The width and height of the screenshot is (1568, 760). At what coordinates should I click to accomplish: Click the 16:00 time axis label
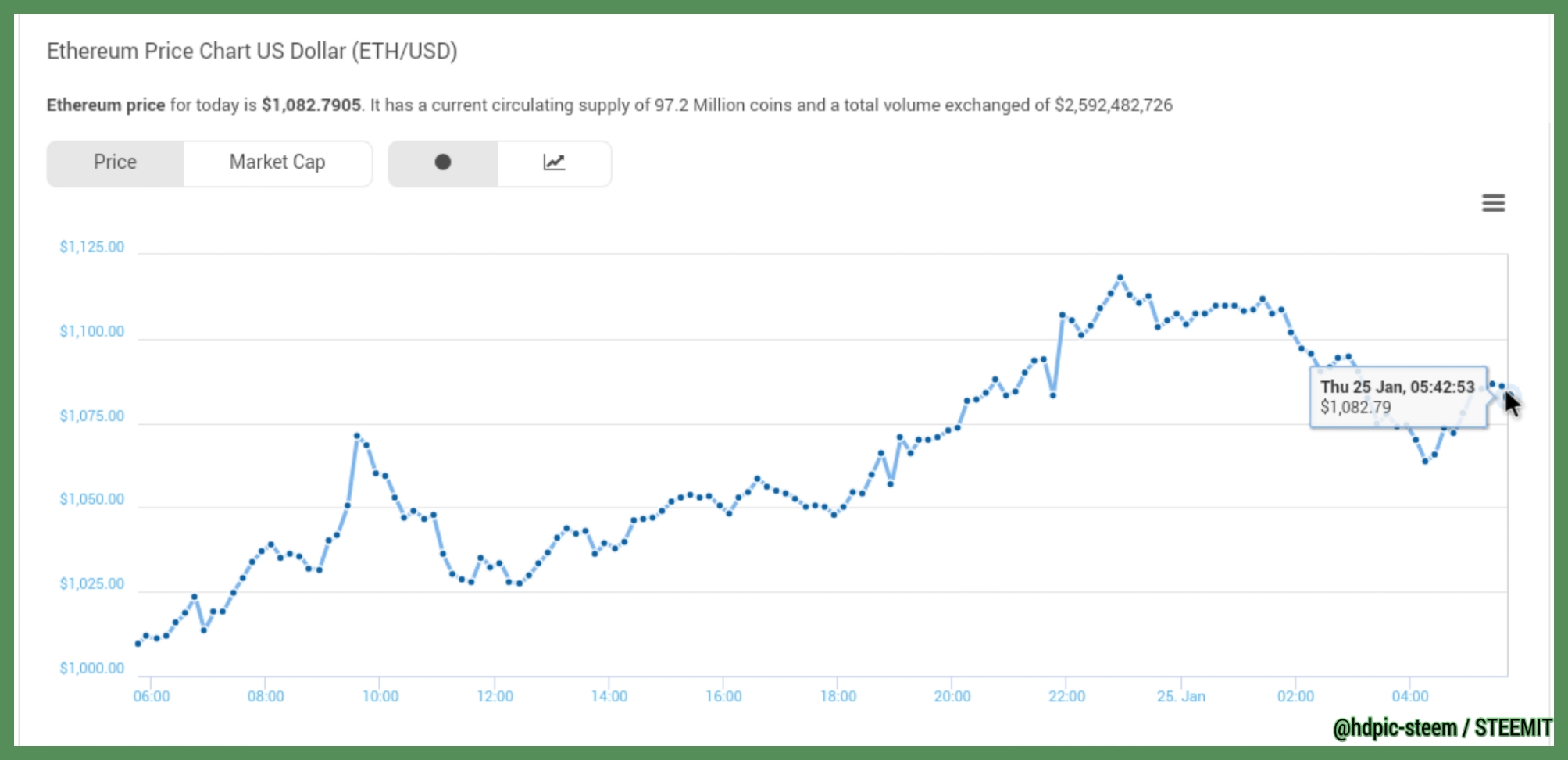723,696
